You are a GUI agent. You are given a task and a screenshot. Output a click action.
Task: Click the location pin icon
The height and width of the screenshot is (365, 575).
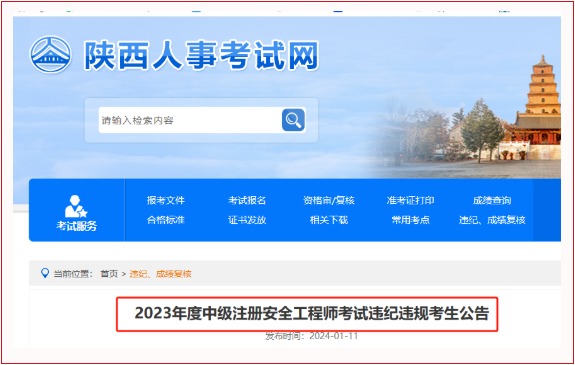[45, 273]
